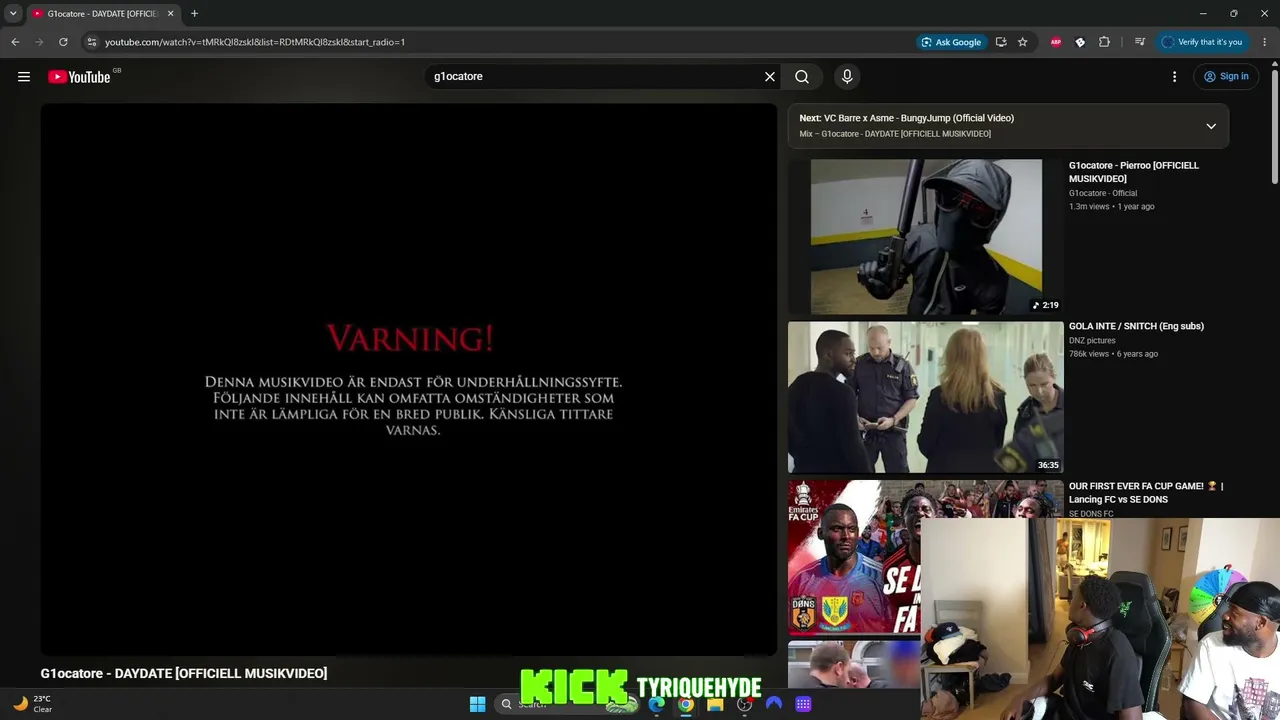This screenshot has width=1280, height=720.
Task: Open the GOLA INTE / SNITCH video title
Action: click(1136, 326)
